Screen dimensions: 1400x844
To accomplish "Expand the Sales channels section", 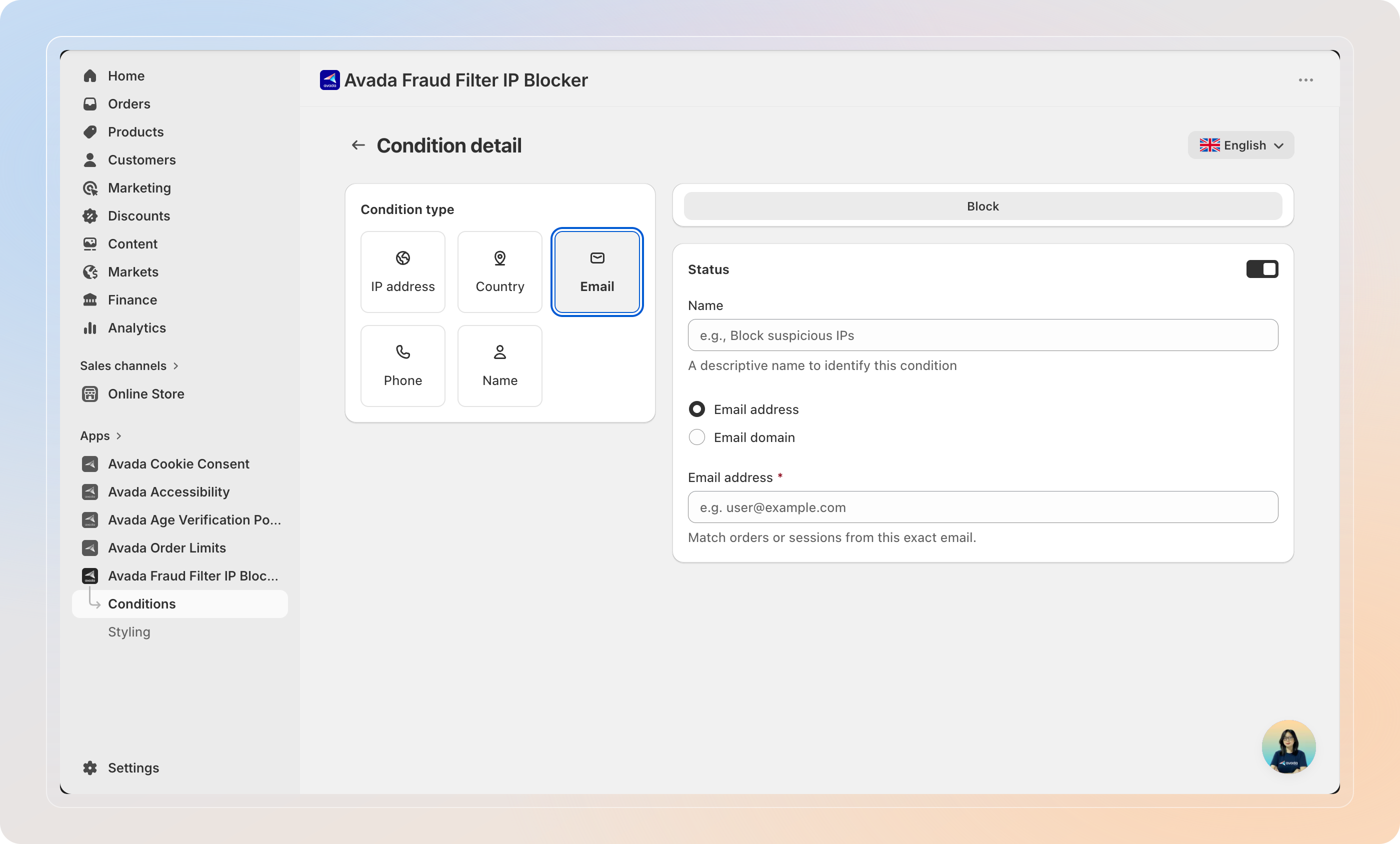I will pos(129,366).
